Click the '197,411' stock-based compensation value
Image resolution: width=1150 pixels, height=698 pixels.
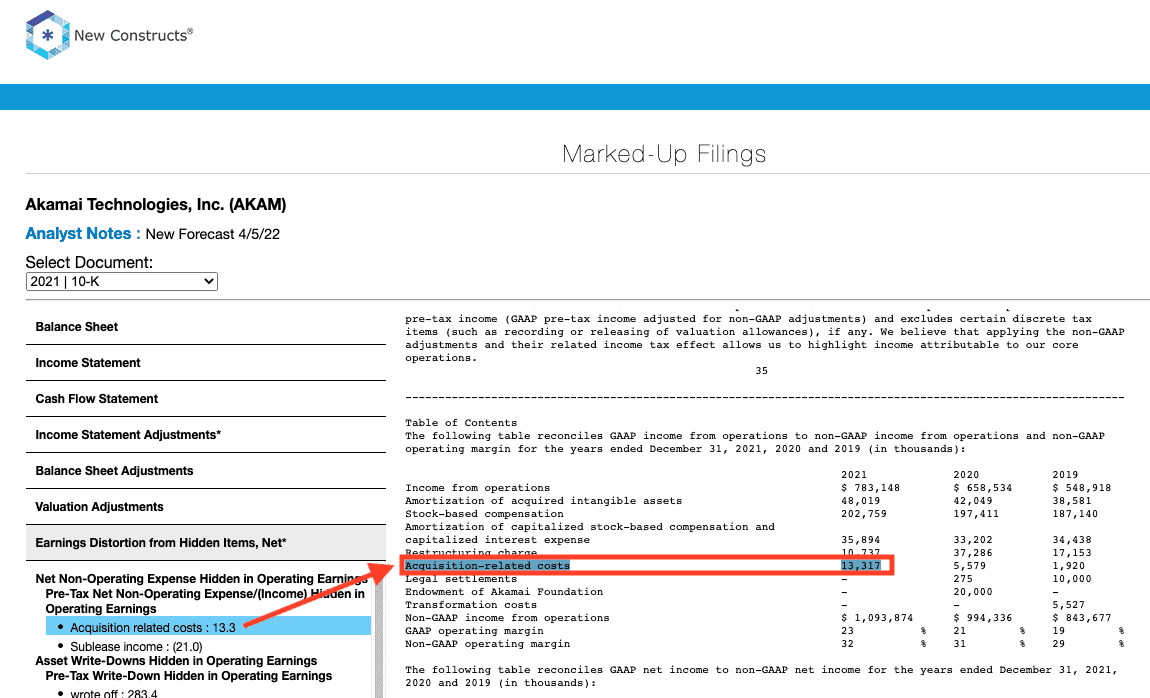click(x=976, y=515)
